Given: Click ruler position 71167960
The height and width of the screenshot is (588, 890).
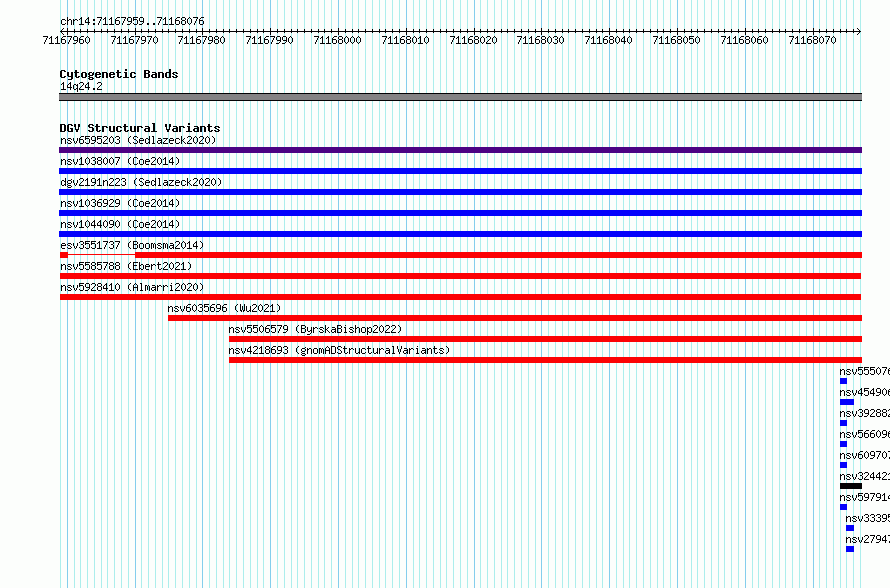Looking at the screenshot, I should click(66, 40).
